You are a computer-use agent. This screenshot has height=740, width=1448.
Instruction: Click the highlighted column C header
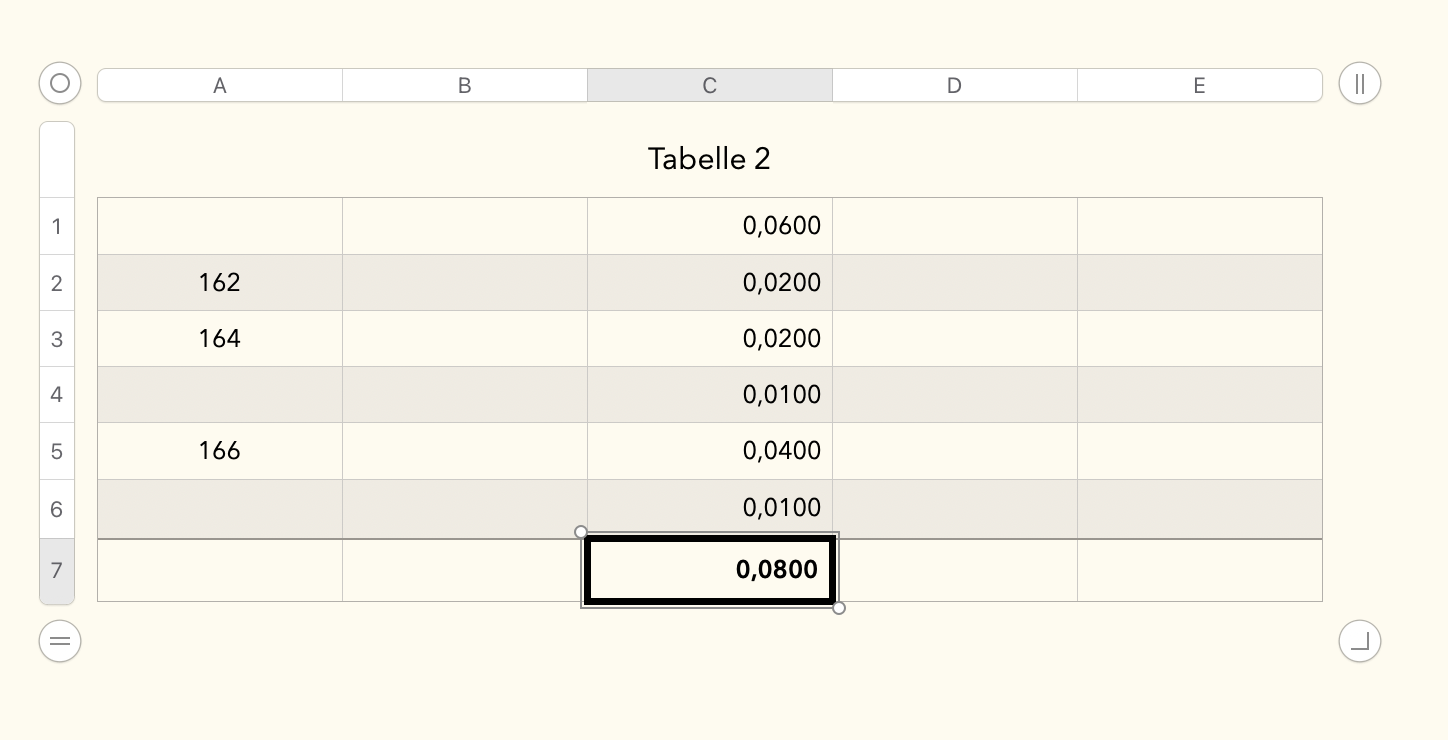coord(710,86)
